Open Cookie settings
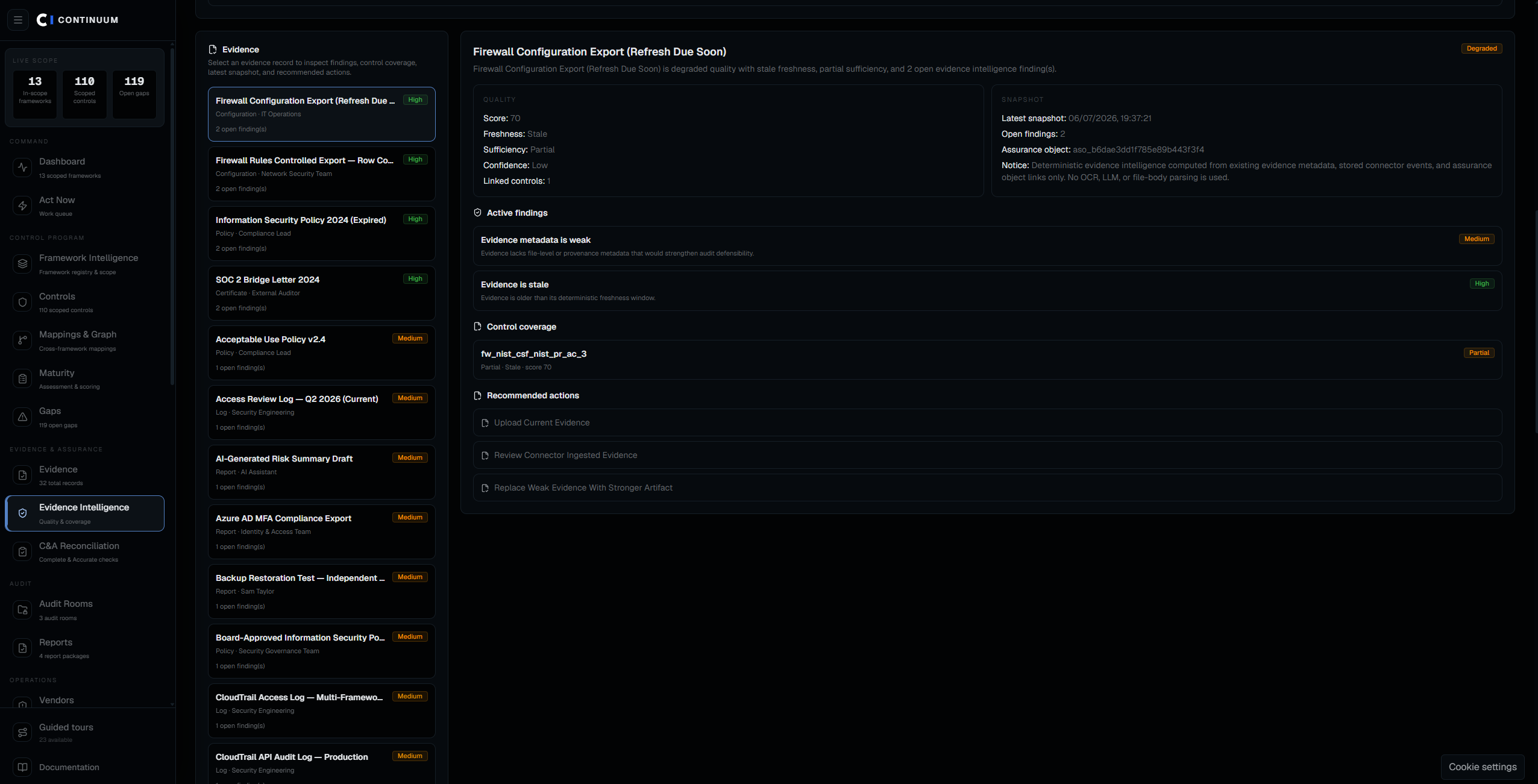This screenshot has width=1538, height=784. [1483, 767]
